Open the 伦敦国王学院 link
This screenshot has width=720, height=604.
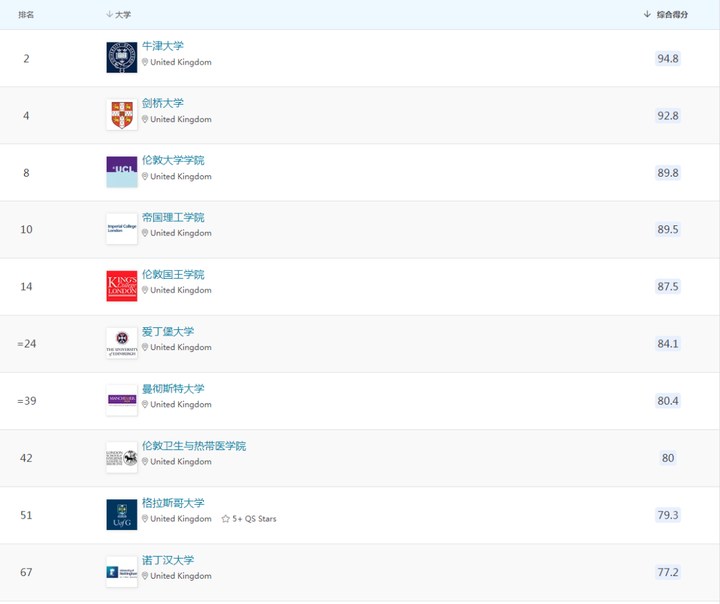click(x=173, y=274)
